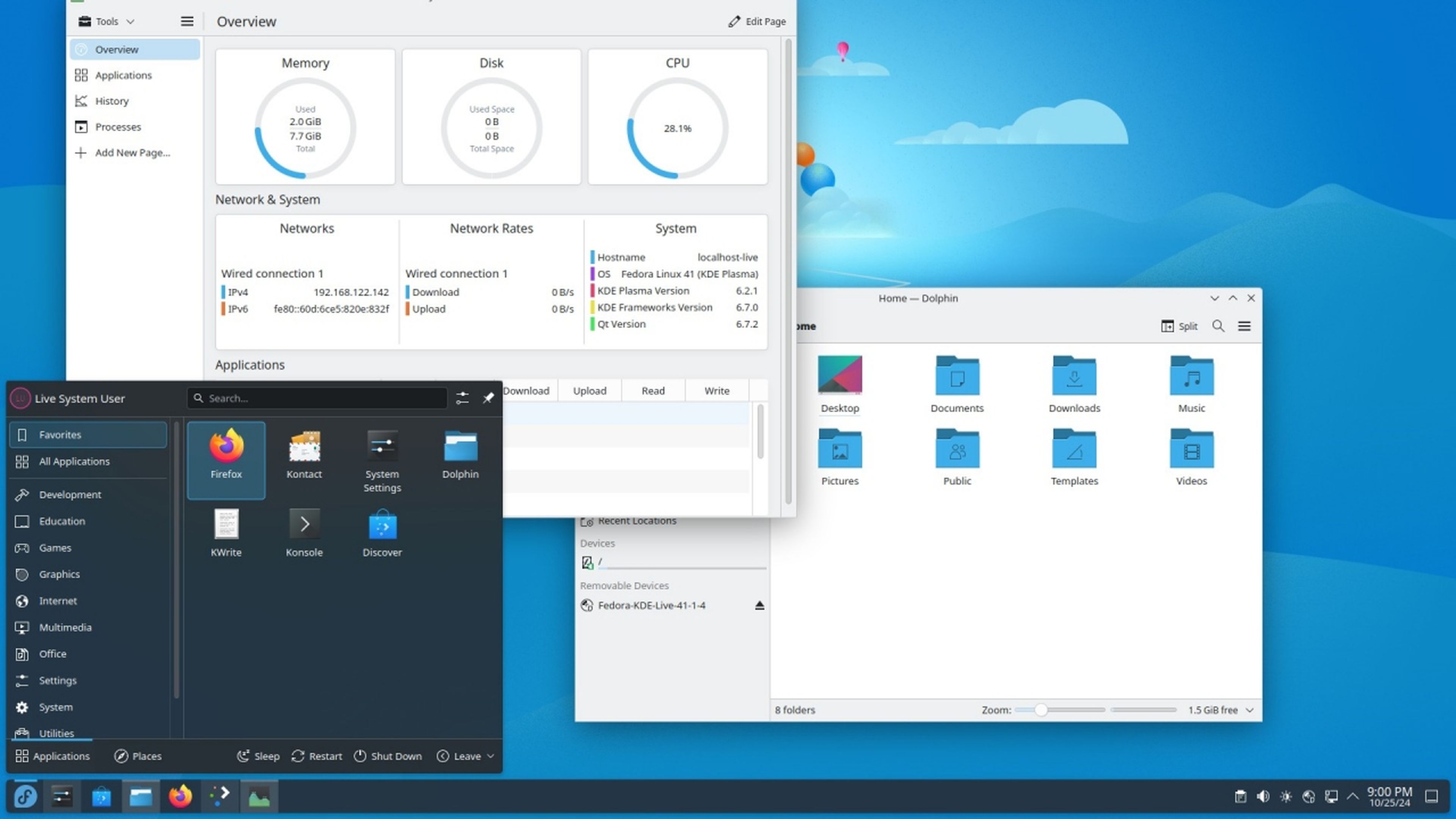Open launcher configuration sliders icon
The width and height of the screenshot is (1456, 819).
click(x=462, y=398)
